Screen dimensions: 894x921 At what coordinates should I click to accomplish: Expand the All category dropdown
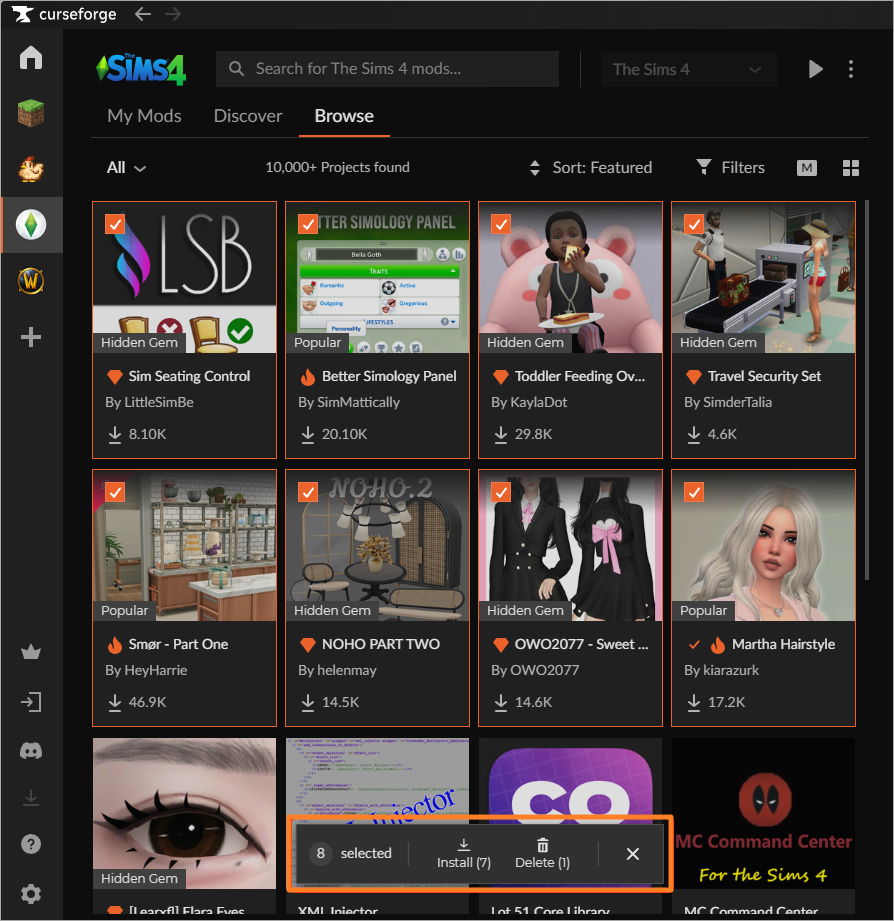126,168
